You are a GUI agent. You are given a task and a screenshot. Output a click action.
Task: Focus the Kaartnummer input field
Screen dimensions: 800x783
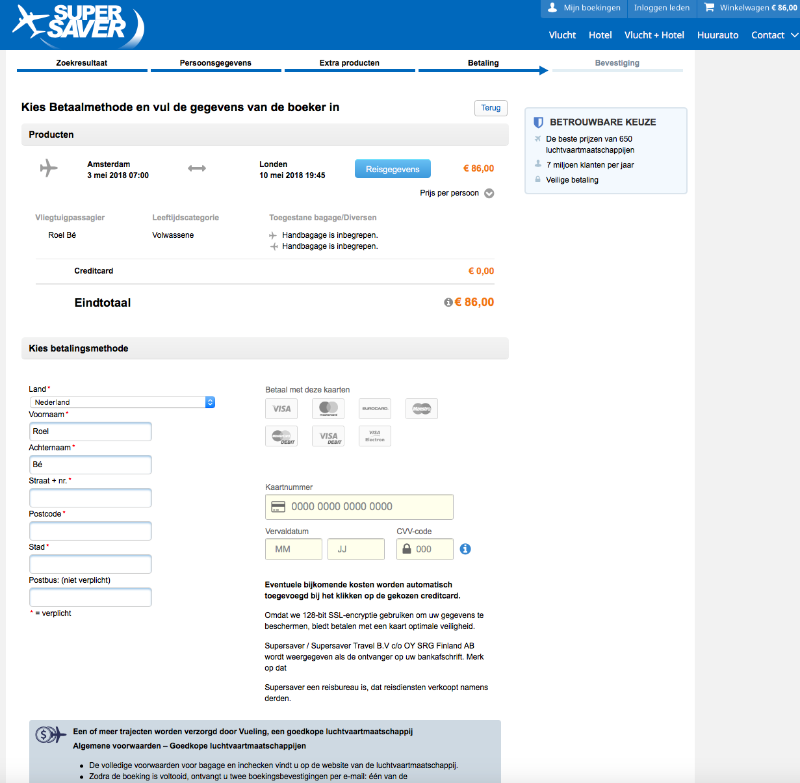(x=359, y=507)
